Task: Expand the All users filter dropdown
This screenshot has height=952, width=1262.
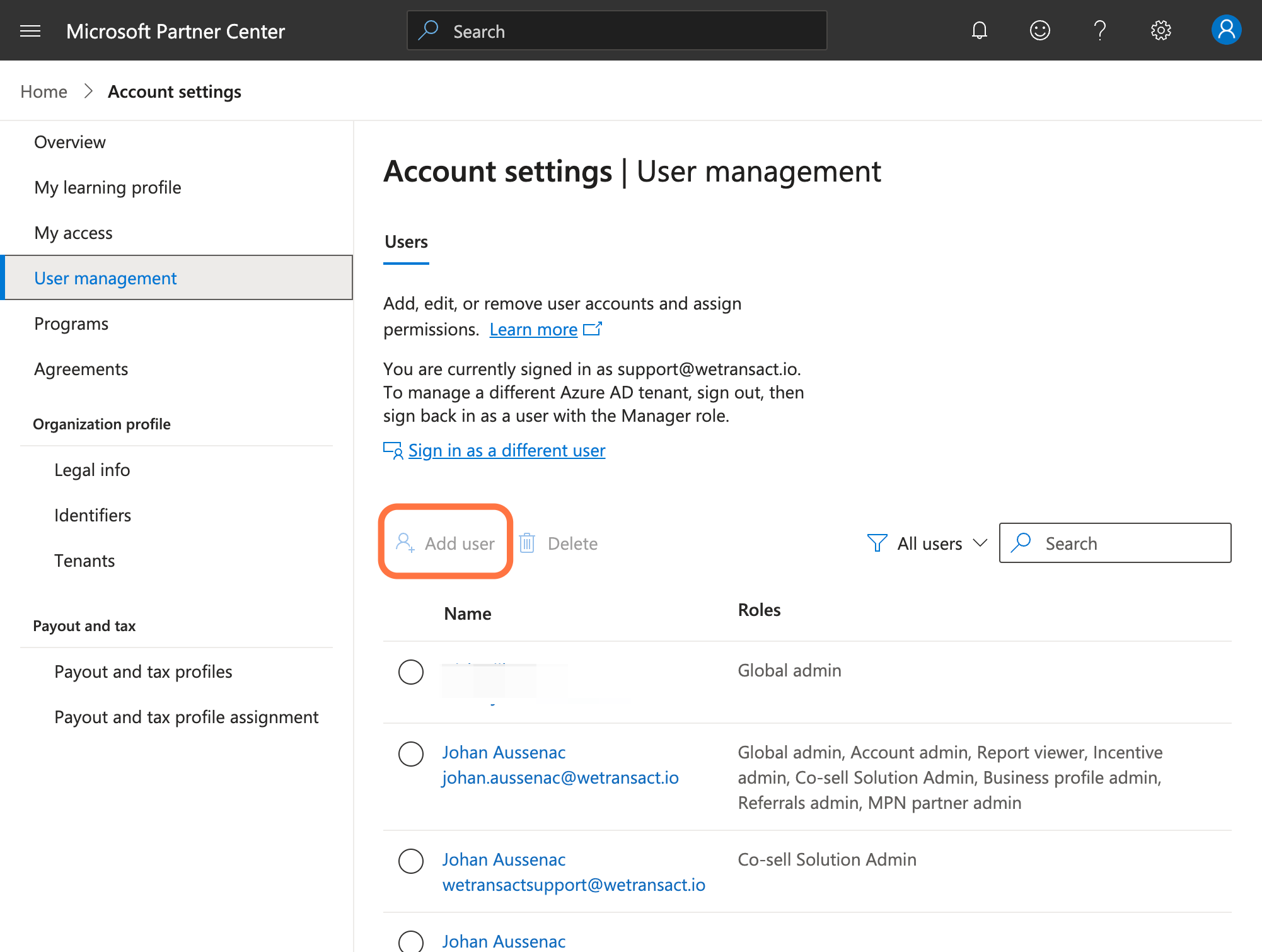Action: click(927, 543)
